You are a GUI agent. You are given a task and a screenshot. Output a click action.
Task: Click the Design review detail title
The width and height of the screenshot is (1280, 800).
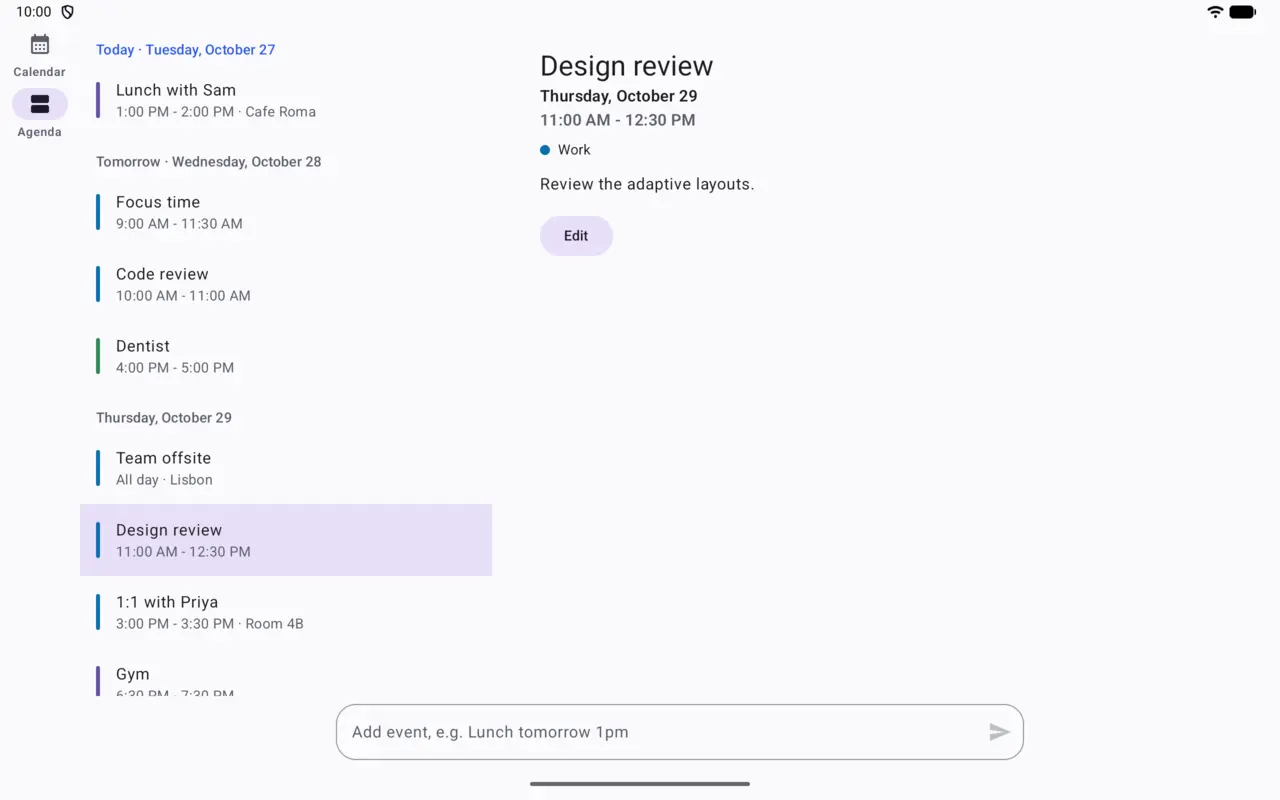pyautogui.click(x=627, y=66)
